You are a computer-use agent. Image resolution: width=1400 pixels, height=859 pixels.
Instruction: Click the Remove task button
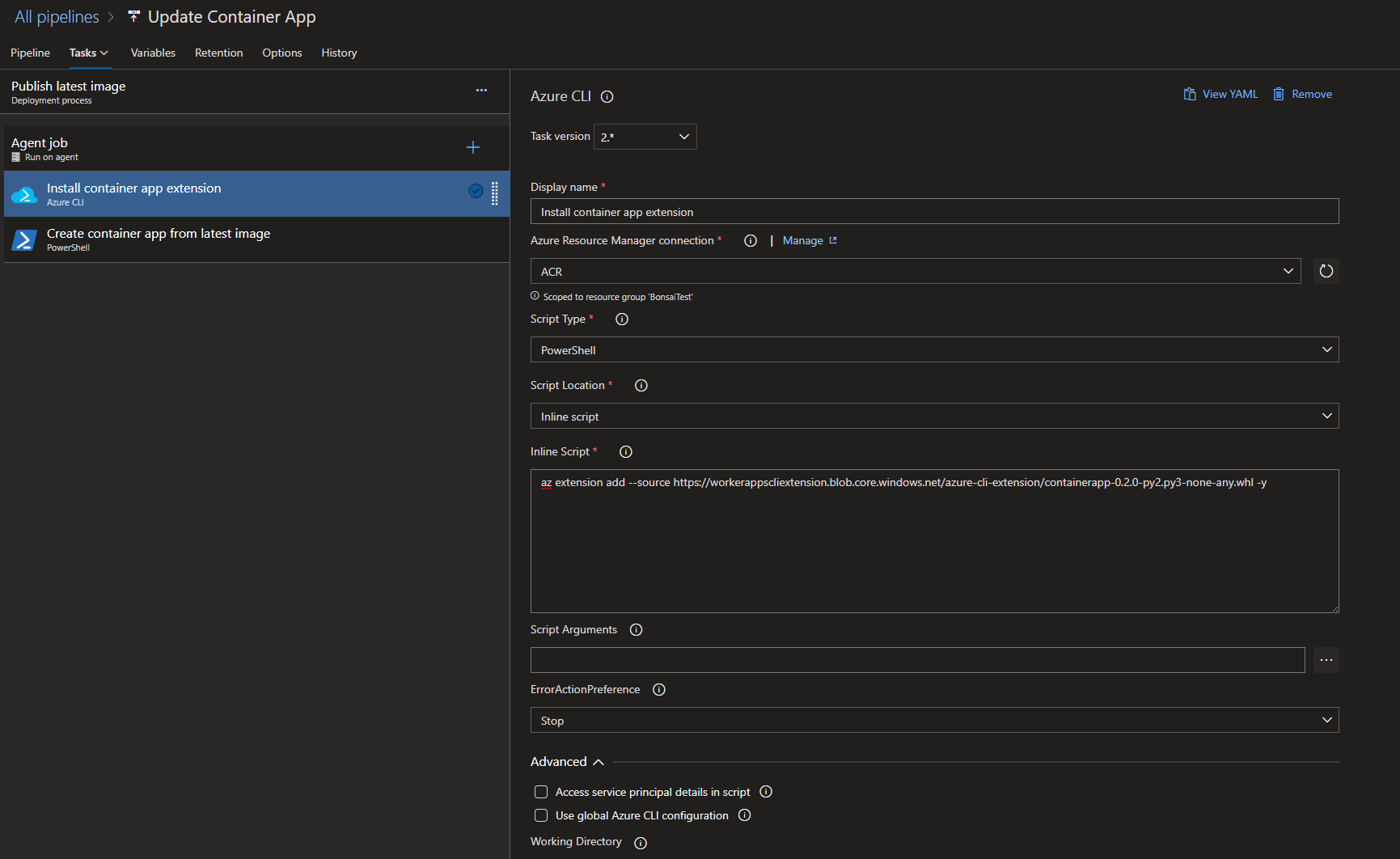click(x=1302, y=95)
